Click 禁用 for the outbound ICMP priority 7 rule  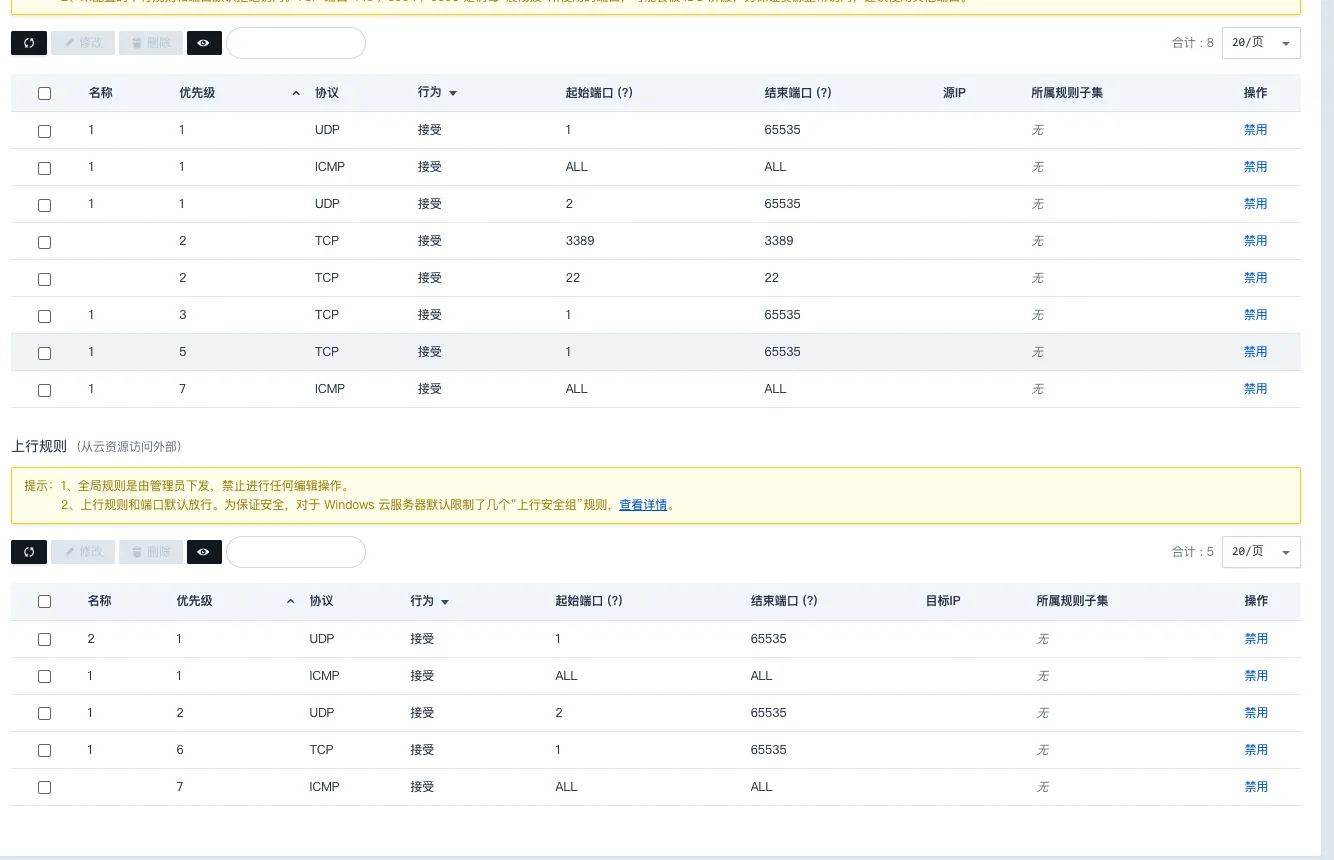1255,787
